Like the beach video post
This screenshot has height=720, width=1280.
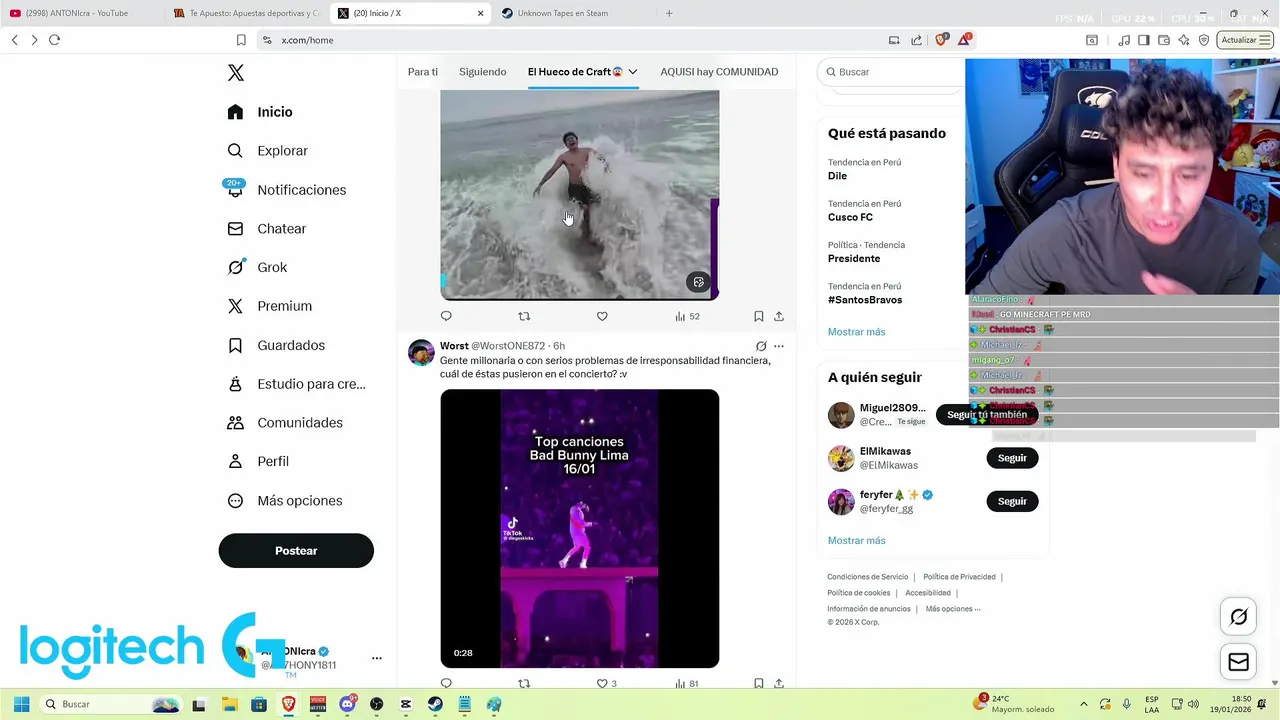pyautogui.click(x=602, y=316)
